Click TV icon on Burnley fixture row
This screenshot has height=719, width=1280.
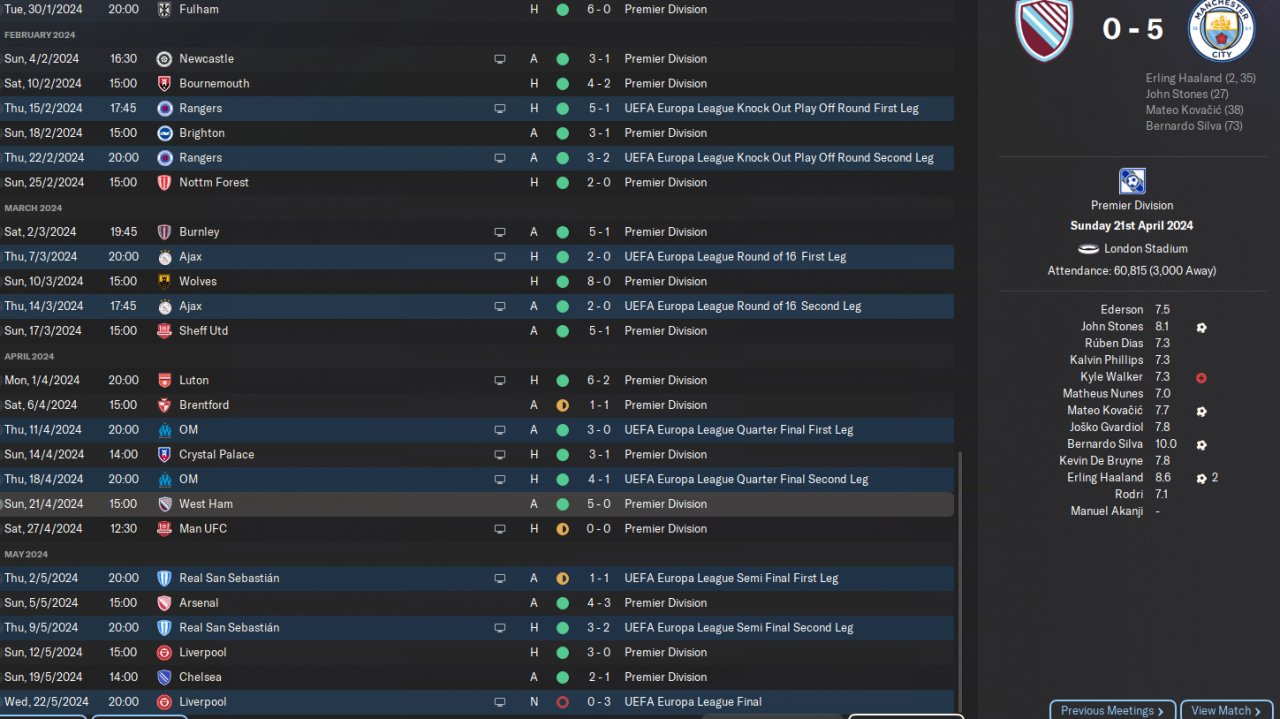click(x=500, y=232)
